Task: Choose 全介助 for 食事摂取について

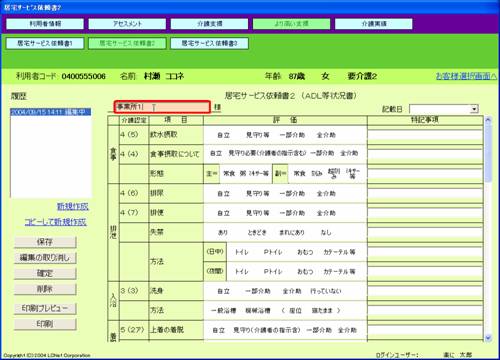Action: [x=349, y=153]
